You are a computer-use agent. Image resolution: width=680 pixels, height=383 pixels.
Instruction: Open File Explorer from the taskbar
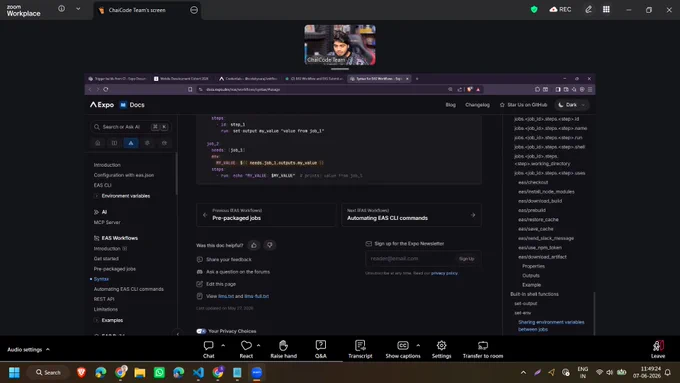tap(140, 373)
